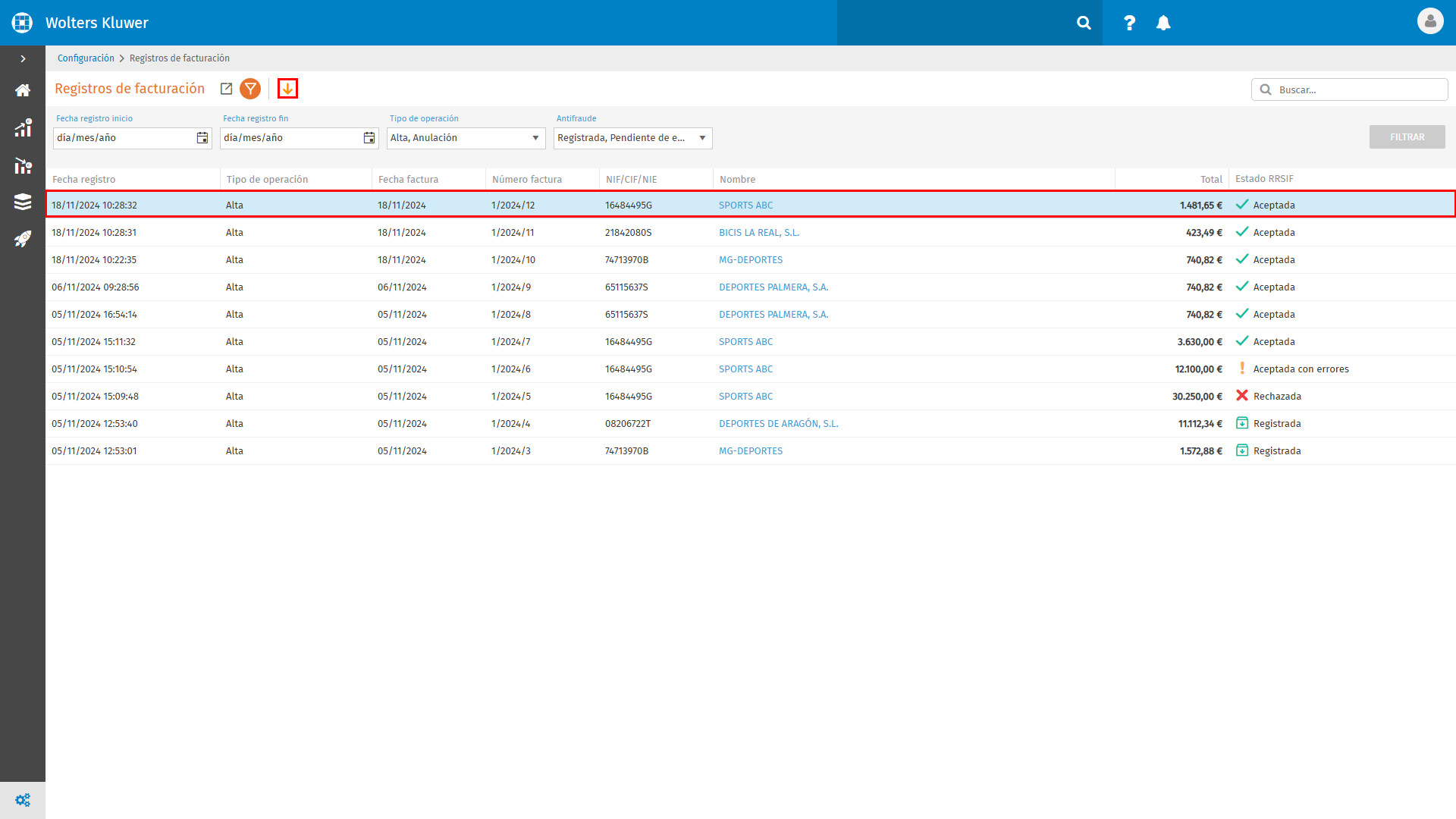Sort by Nombre column header
1456x819 pixels.
[737, 180]
